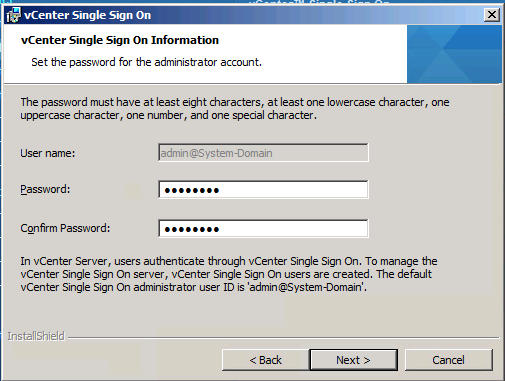Click the vCenter Single Sign On Information heading

120,40
